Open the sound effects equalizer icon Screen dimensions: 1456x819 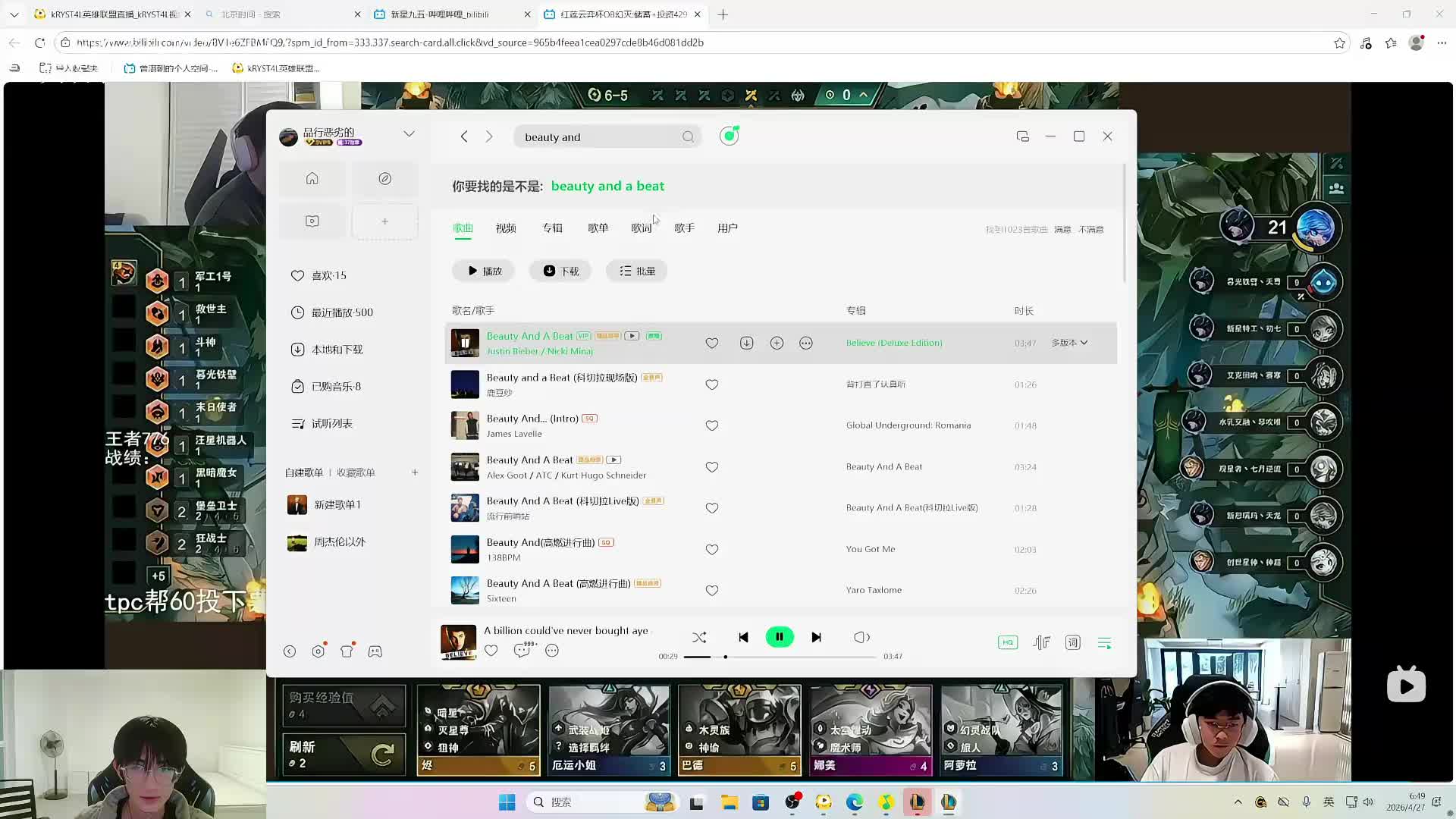(1041, 643)
